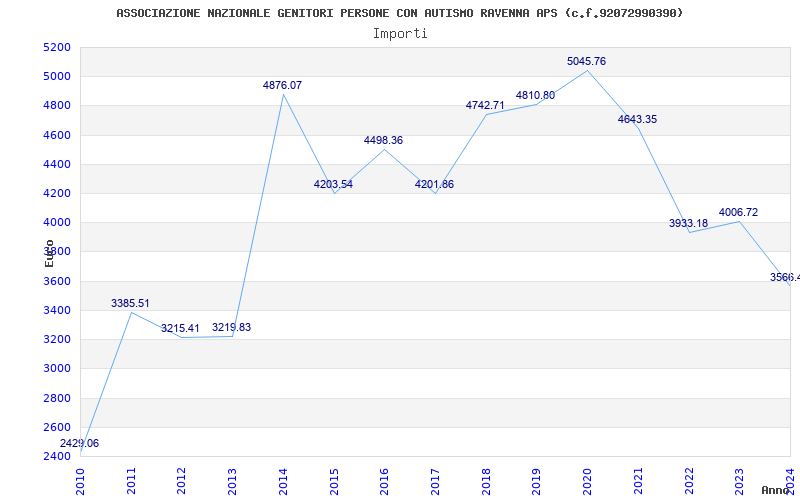
Task: Click y-axis value 4400
Action: pos(58,164)
